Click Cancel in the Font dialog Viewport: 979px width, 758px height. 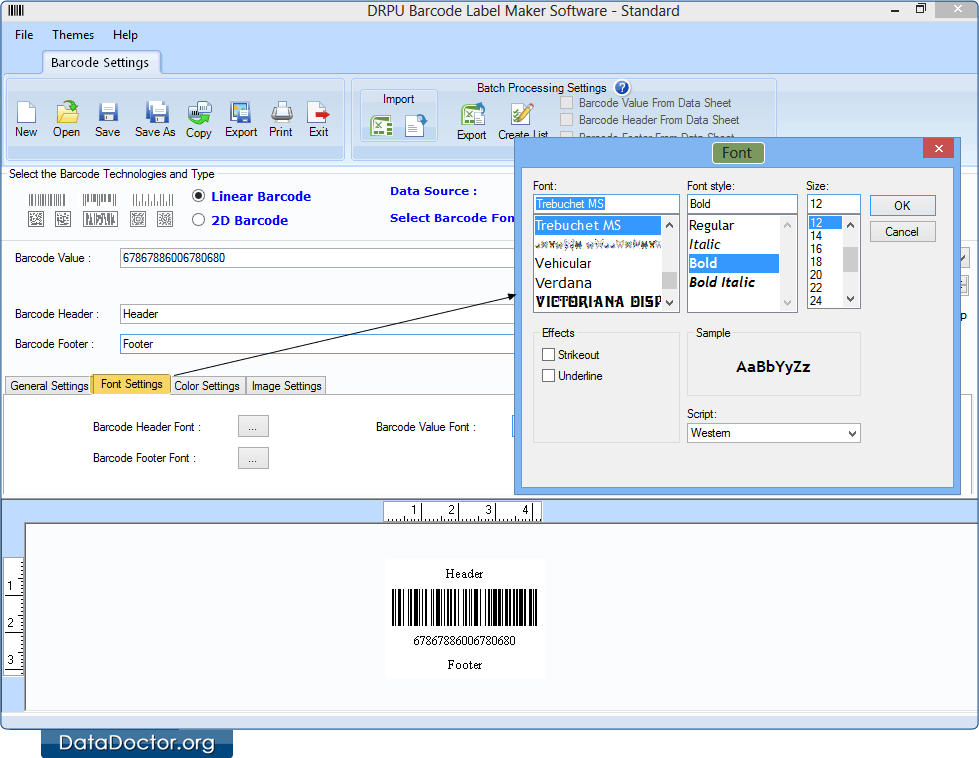click(x=902, y=232)
